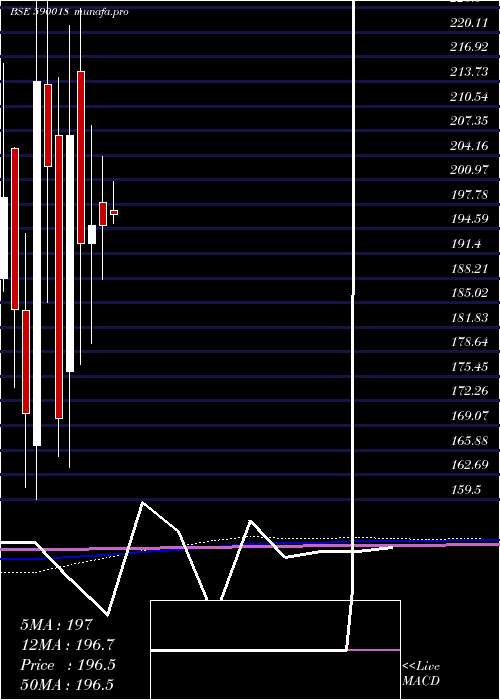
Task: Click the 165.88 price axis label
Action: [x=469, y=441]
